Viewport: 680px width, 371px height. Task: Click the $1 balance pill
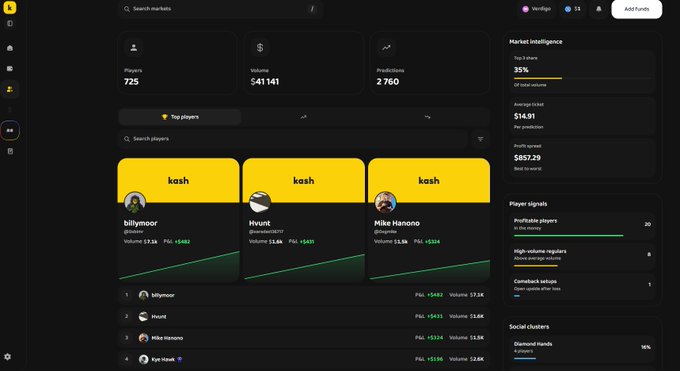tap(573, 9)
